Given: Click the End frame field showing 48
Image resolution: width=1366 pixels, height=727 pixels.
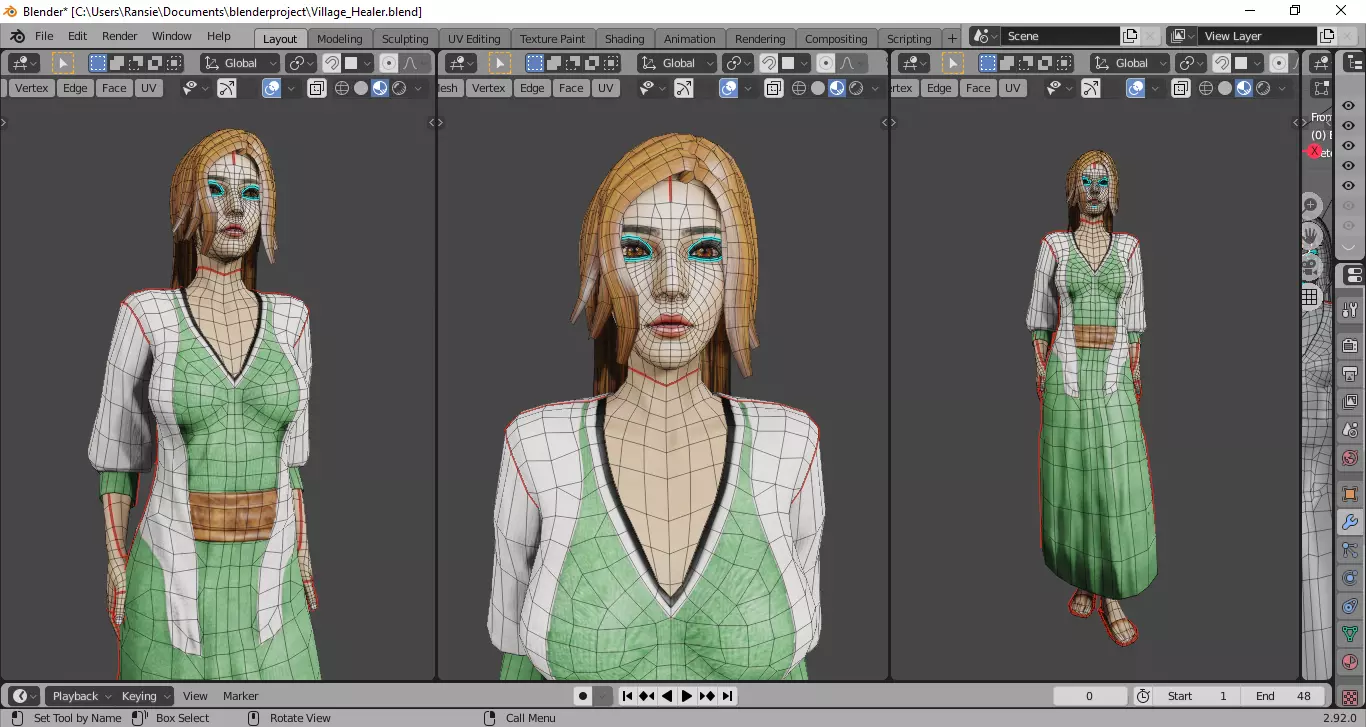Looking at the screenshot, I should coord(1285,696).
